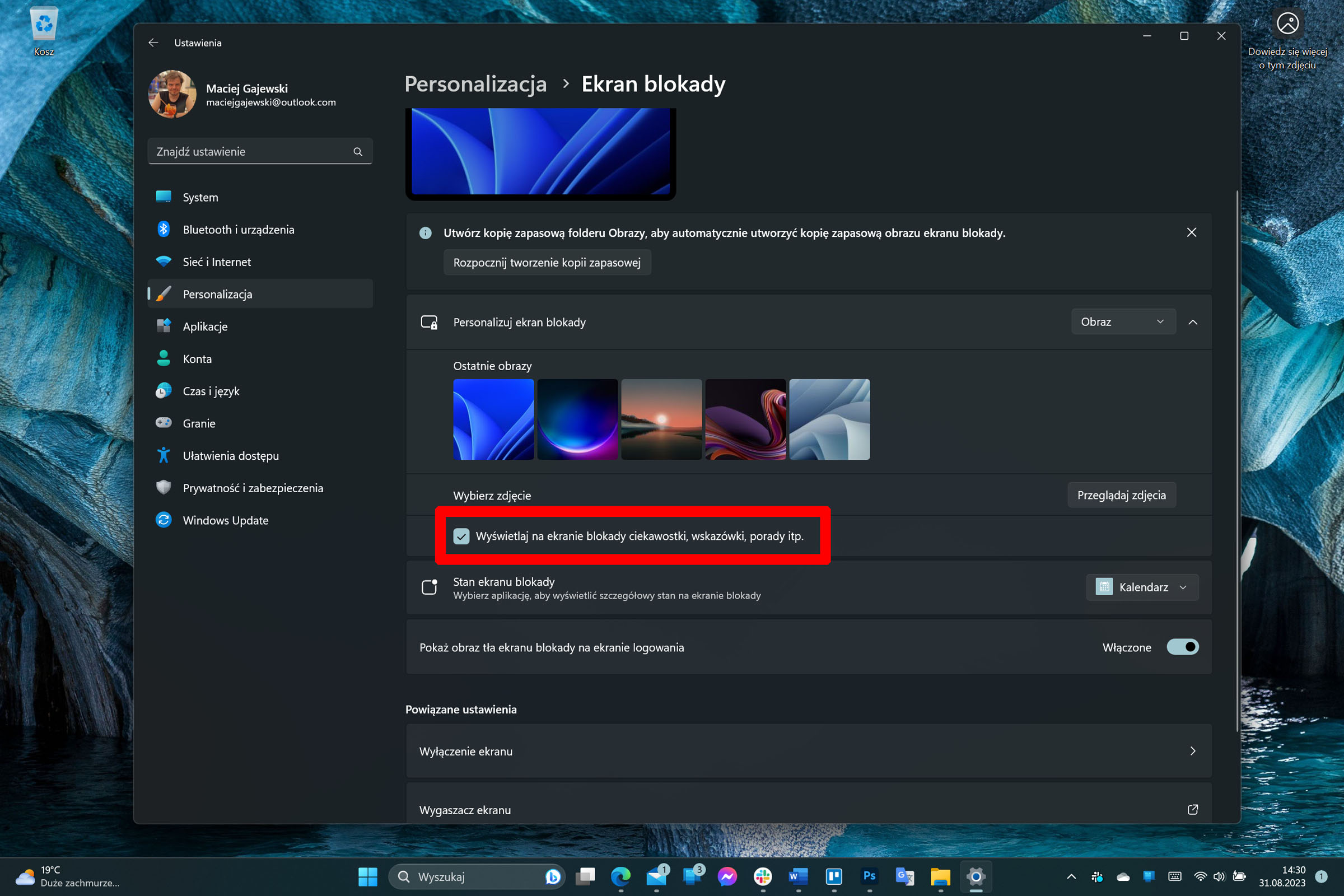Open File Explorer from taskbar

[941, 876]
